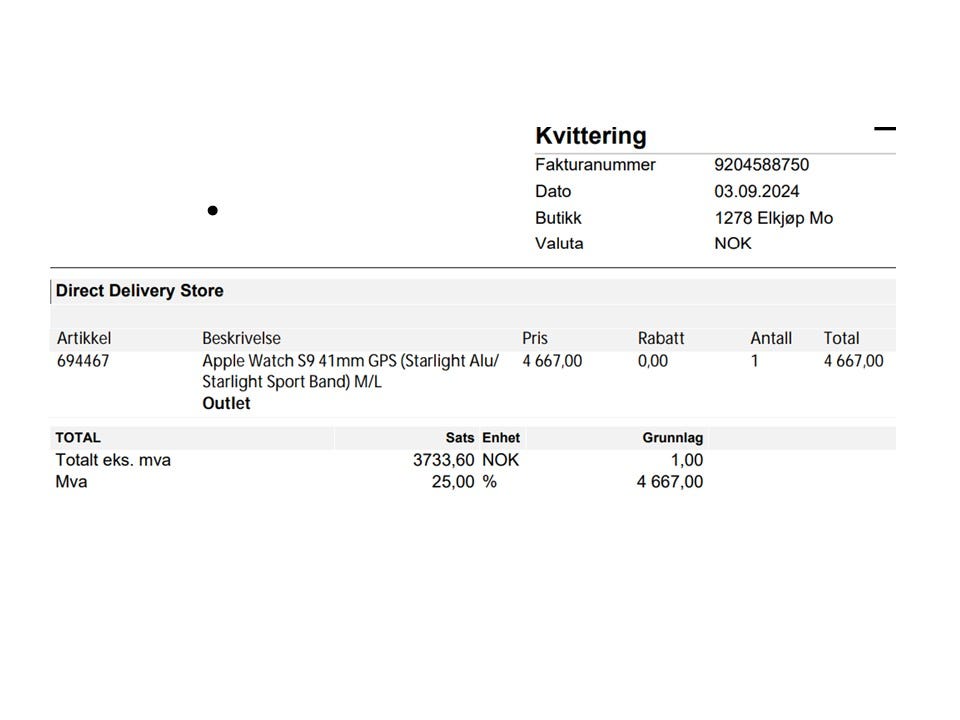960x720 pixels.
Task: Click the date 03.09.2024
Action: pos(757,192)
